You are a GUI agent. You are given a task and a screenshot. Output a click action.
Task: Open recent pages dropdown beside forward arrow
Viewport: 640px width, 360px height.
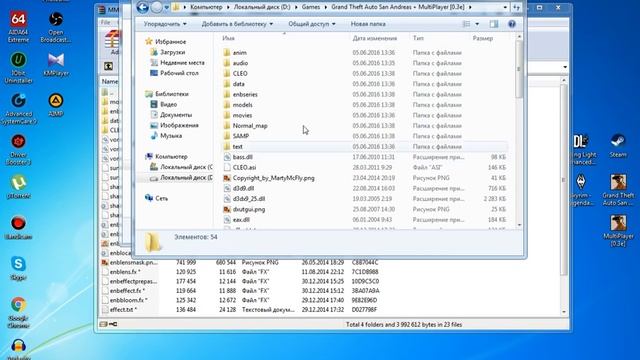pyautogui.click(x=167, y=7)
